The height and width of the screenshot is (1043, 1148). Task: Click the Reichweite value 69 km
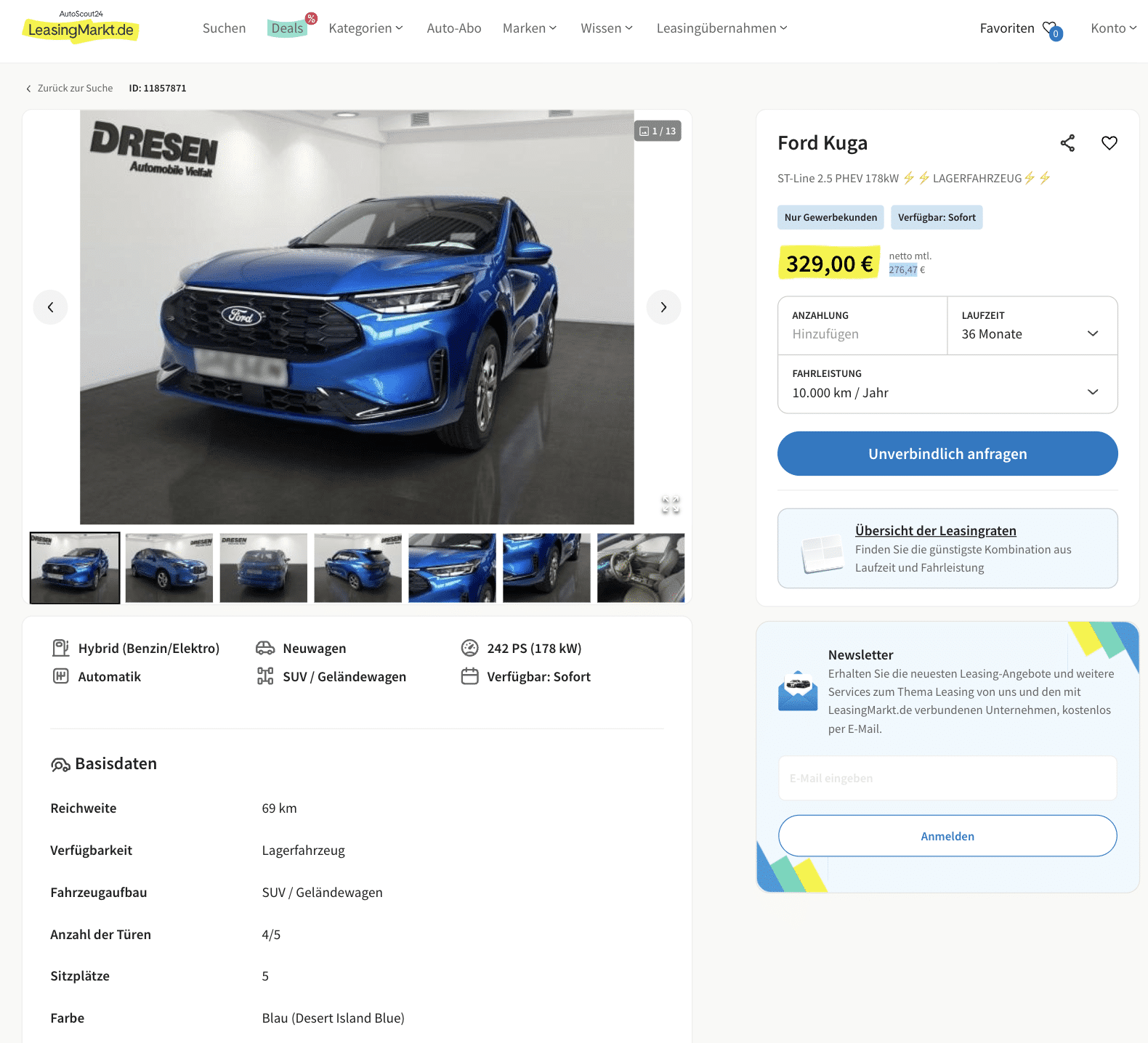[279, 808]
